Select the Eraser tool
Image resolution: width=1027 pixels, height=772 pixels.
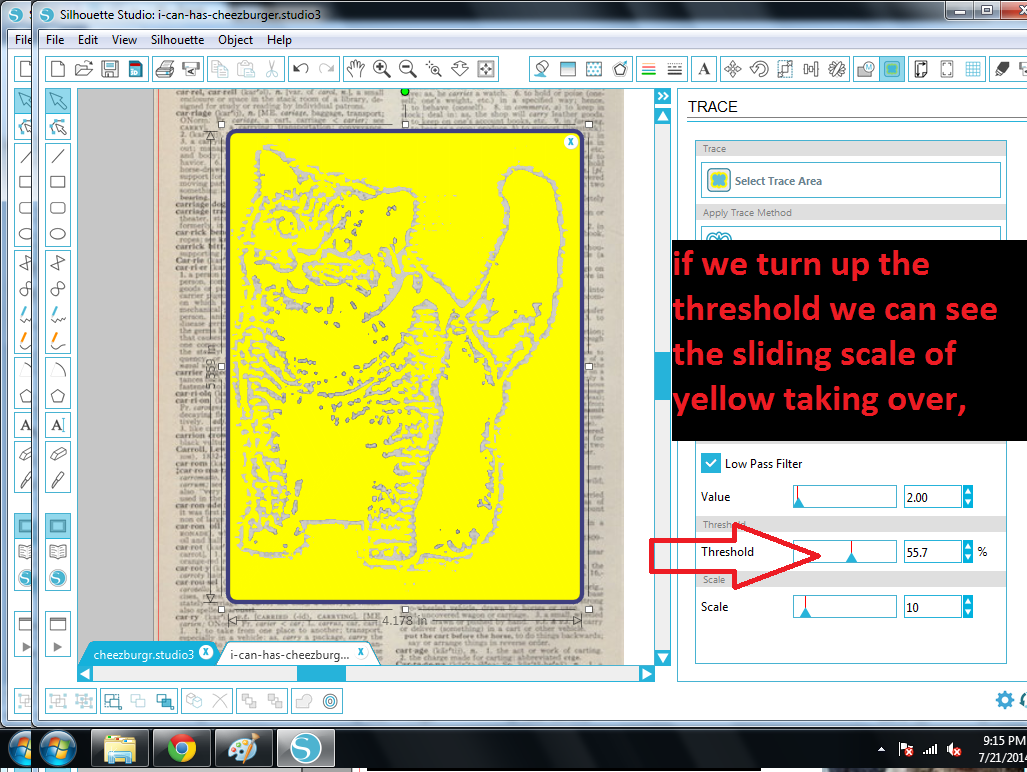[x=58, y=453]
